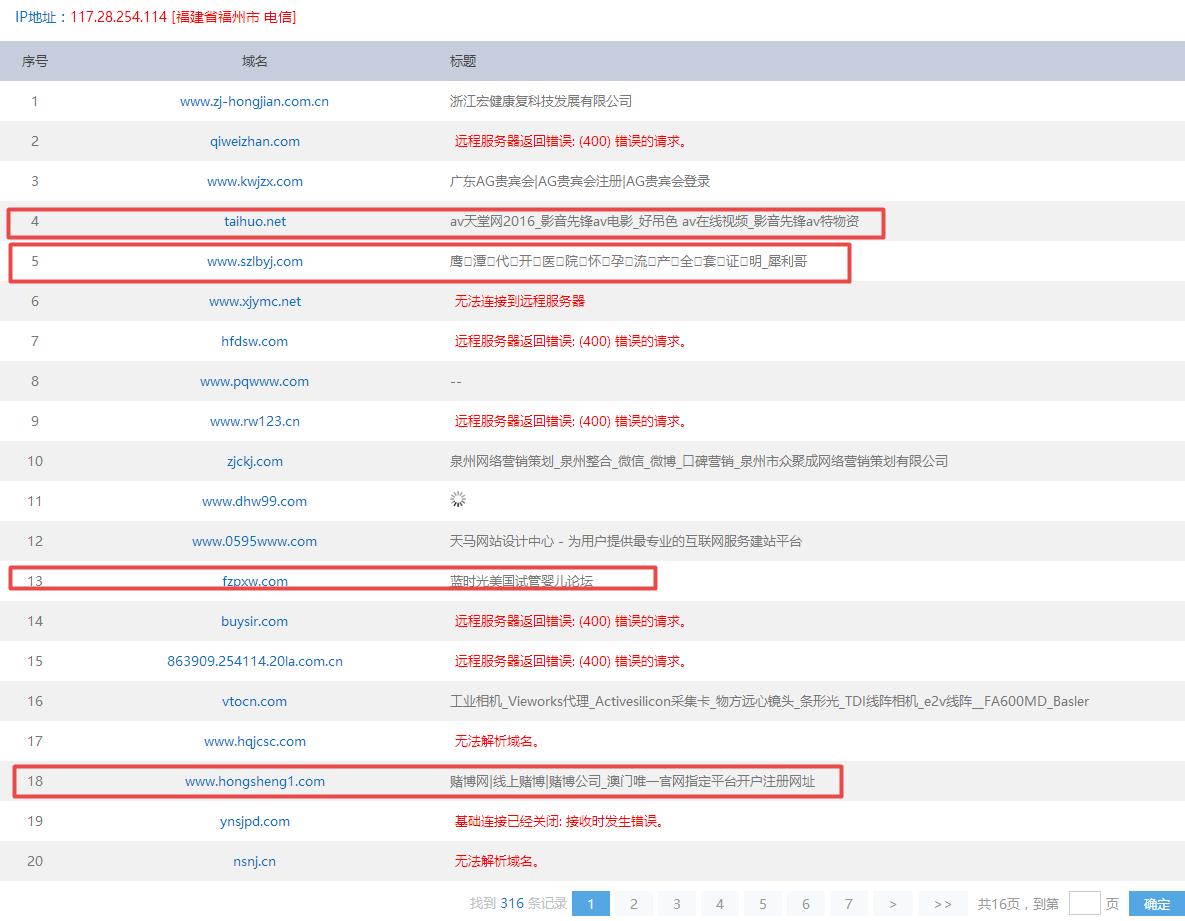The width and height of the screenshot is (1185, 921).
Task: Open page 7 of the records
Action: [848, 904]
